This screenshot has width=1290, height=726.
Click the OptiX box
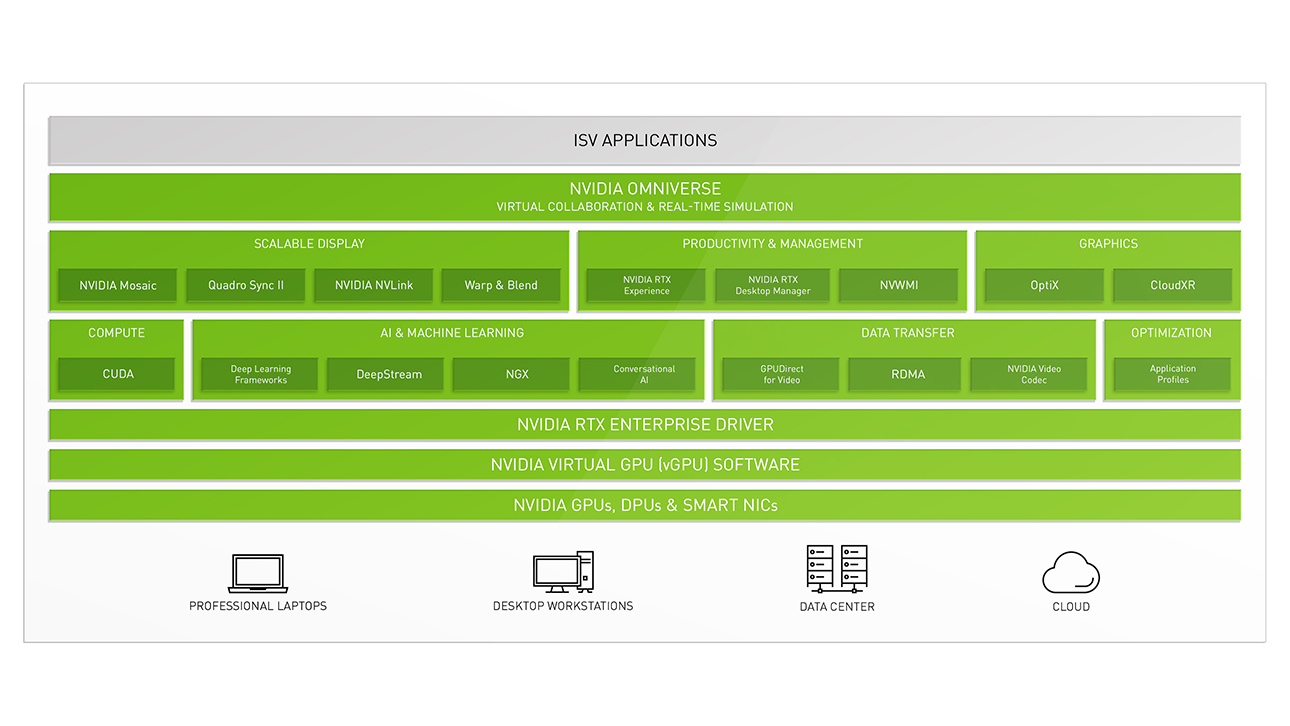1044,285
